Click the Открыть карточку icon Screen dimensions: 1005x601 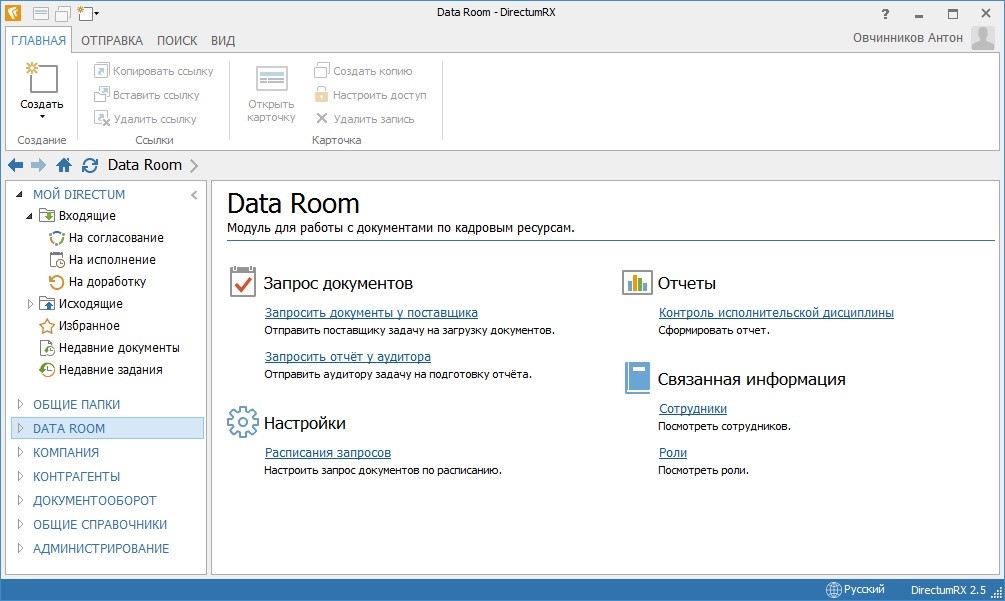click(272, 78)
